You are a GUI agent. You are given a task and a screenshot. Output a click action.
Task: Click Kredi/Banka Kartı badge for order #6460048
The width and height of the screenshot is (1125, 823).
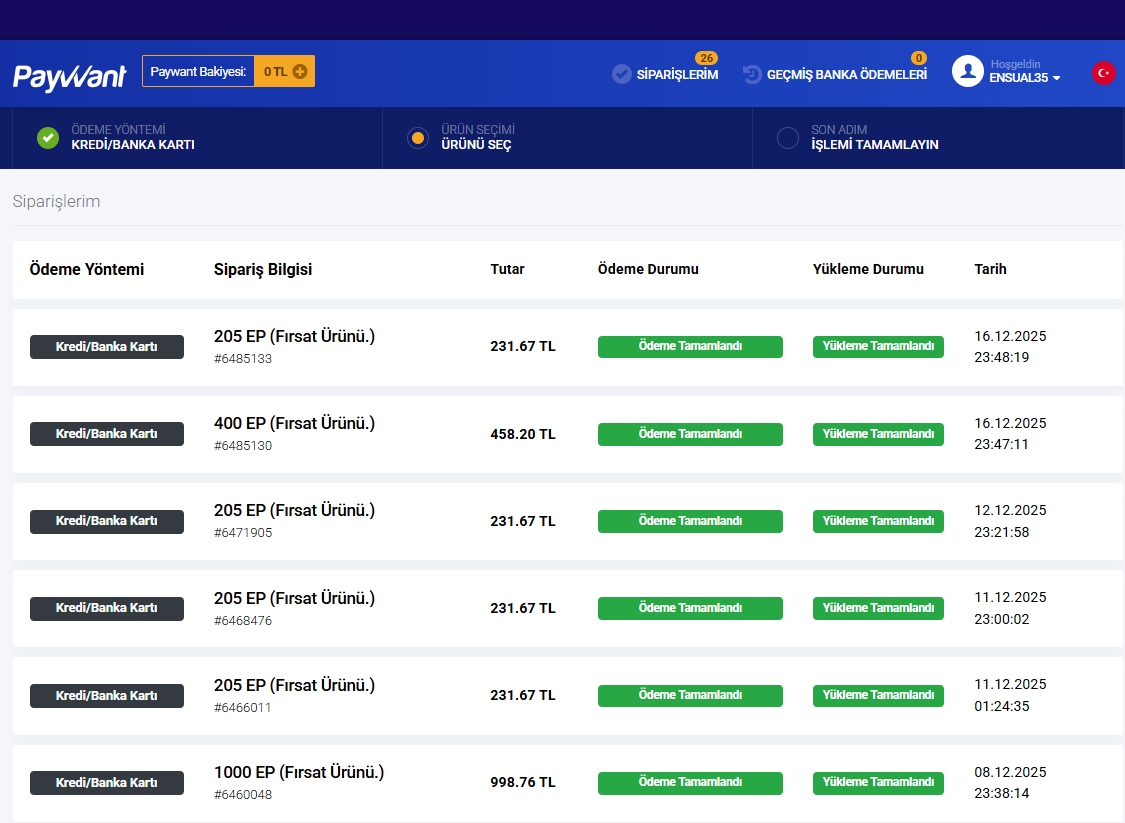[x=106, y=783]
